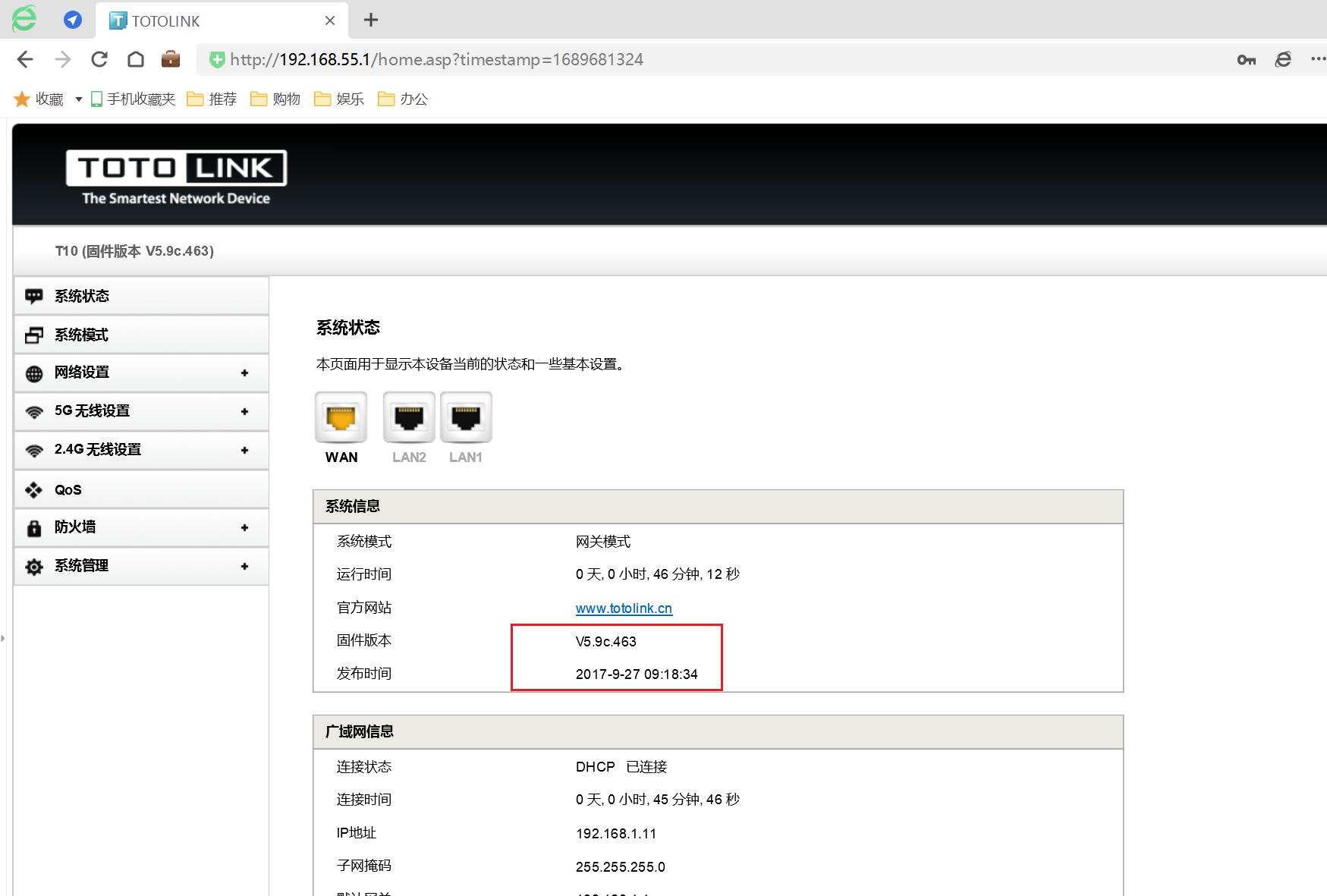Expand the favorites dropdown arrow

point(78,99)
